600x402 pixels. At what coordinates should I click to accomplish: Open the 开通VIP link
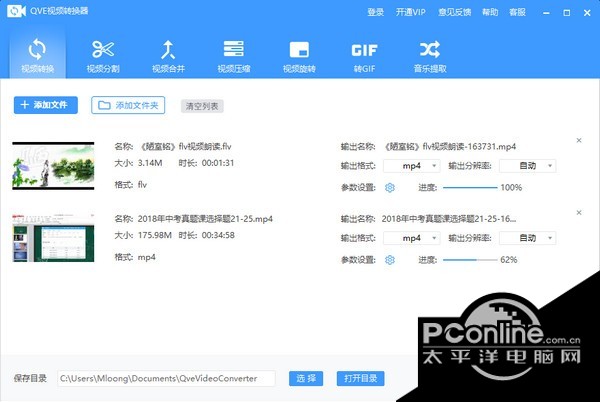pos(411,12)
